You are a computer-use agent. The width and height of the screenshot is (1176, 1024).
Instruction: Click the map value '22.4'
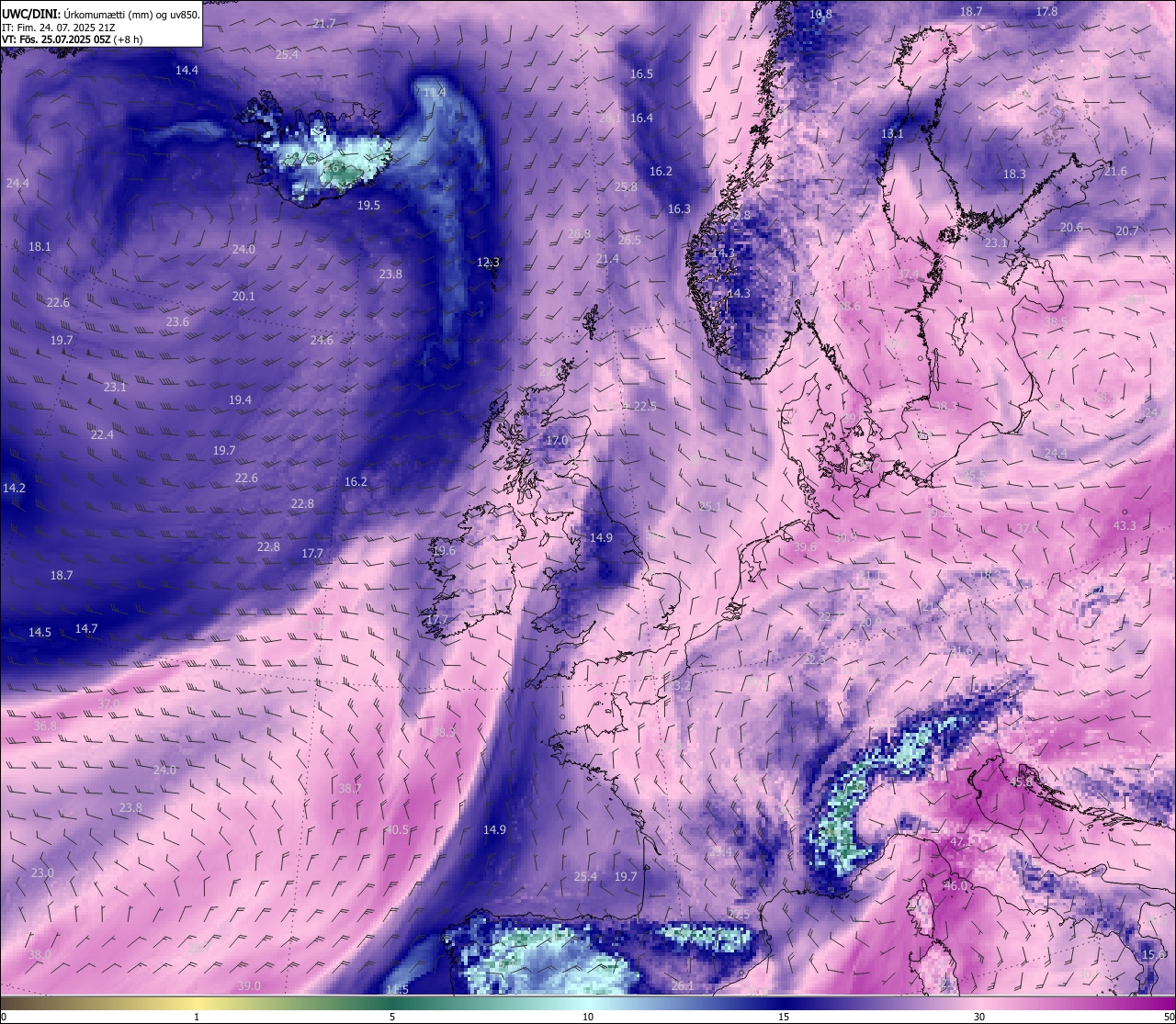tap(102, 435)
